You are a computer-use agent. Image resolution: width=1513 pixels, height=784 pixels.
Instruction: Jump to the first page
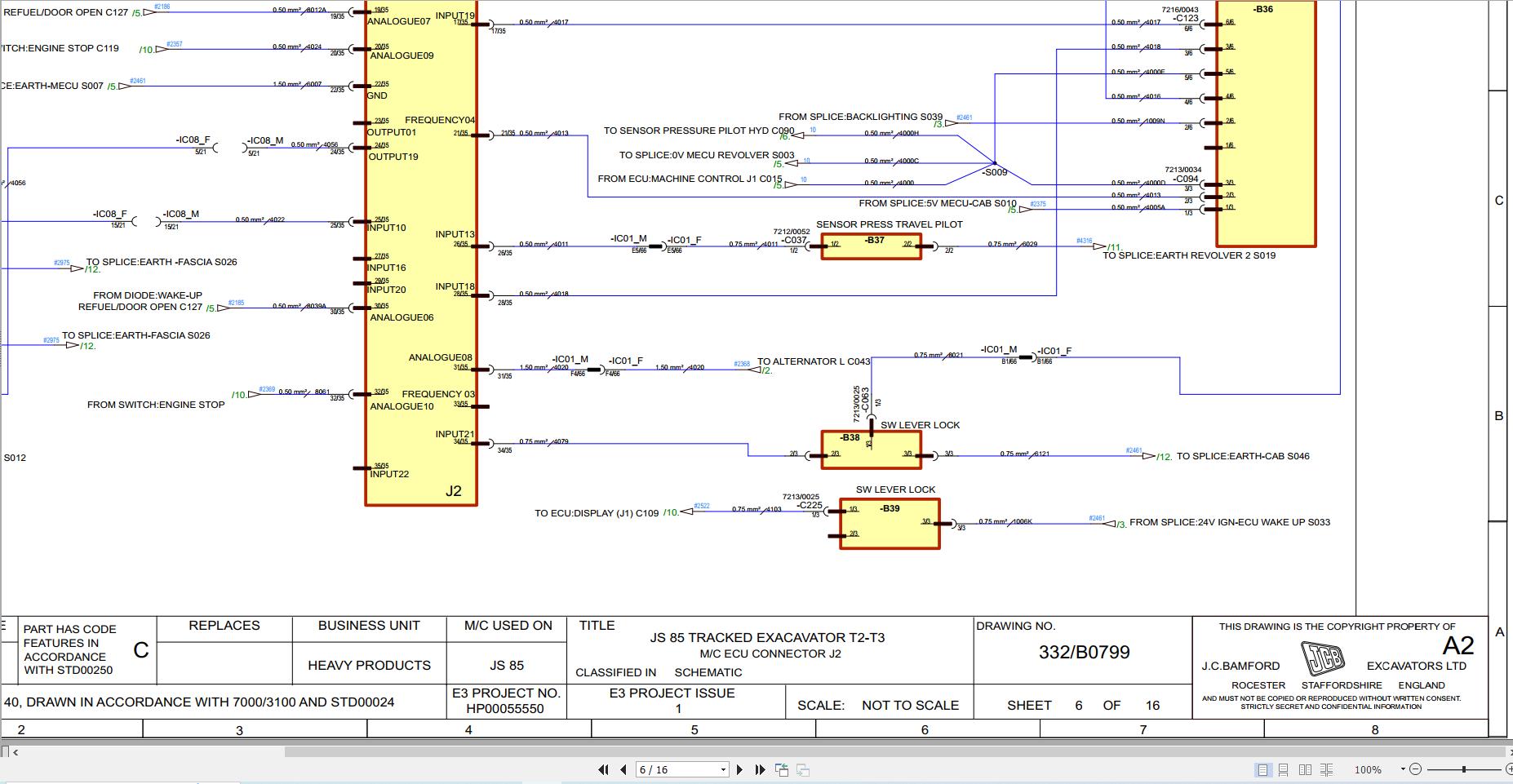(604, 769)
